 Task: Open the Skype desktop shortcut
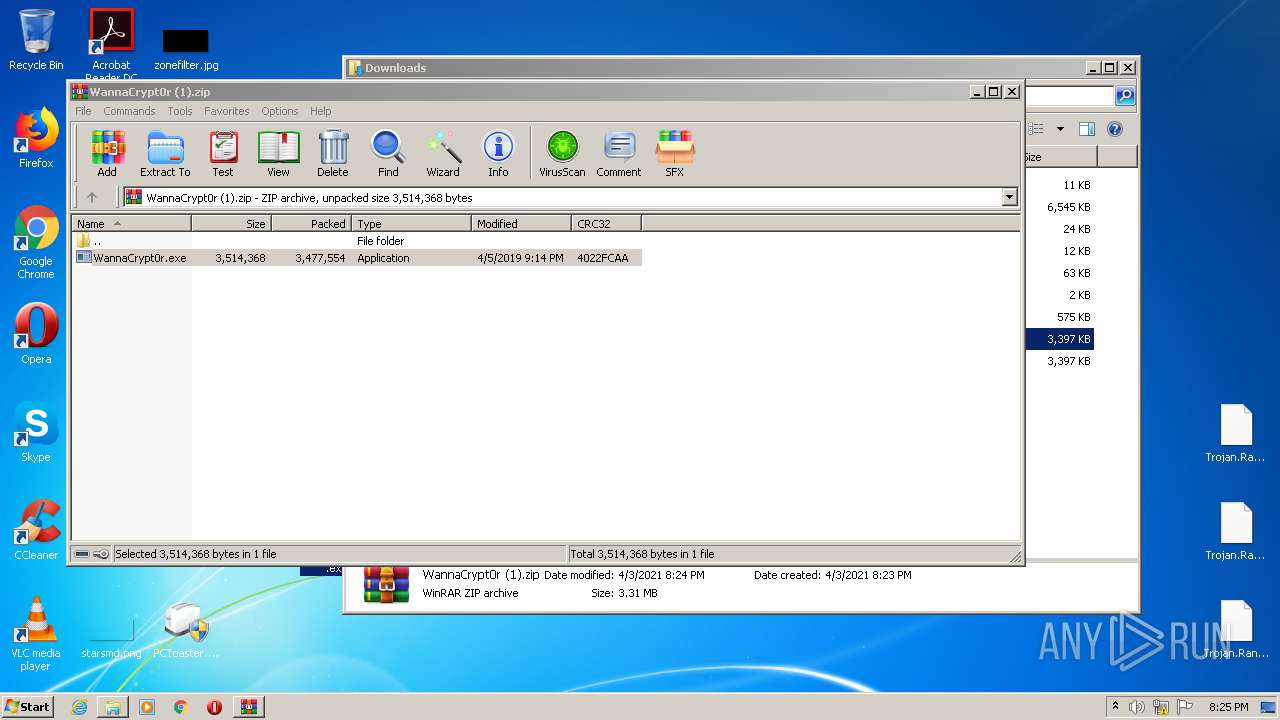click(36, 433)
